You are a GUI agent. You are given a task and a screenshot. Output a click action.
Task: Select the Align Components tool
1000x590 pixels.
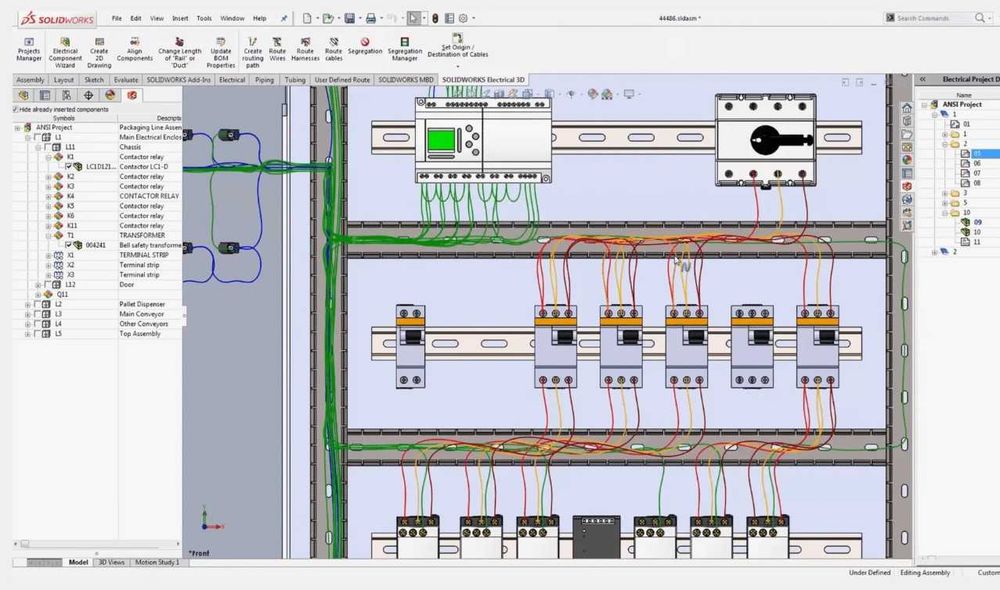pos(135,50)
